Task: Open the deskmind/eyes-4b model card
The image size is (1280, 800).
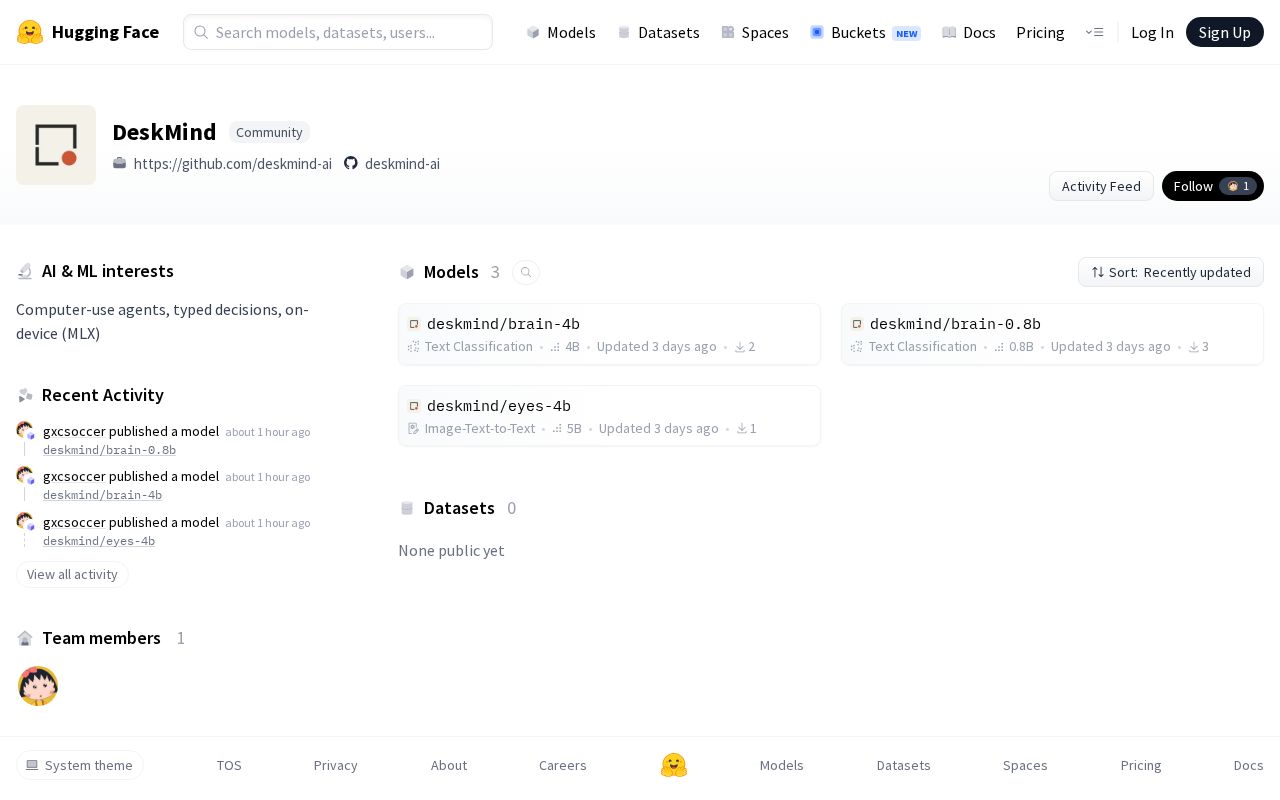Action: pos(609,416)
